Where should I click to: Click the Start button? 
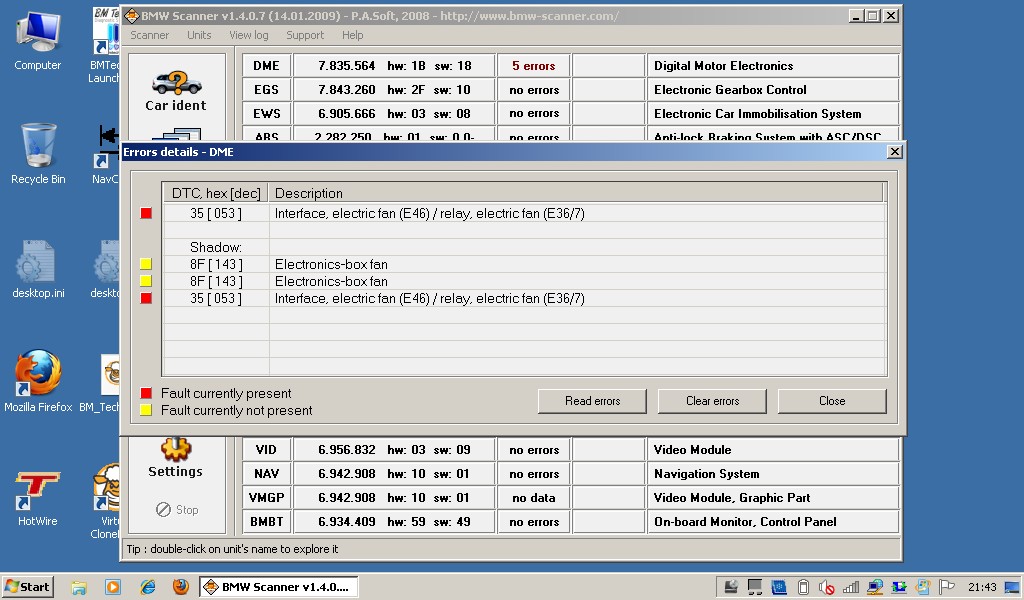click(27, 587)
